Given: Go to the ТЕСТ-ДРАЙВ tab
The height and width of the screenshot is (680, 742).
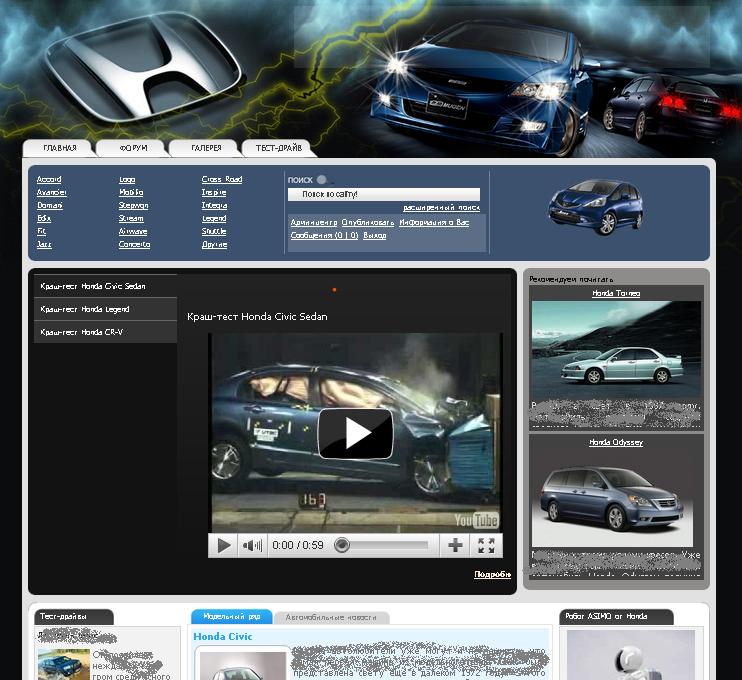Looking at the screenshot, I should [x=279, y=148].
